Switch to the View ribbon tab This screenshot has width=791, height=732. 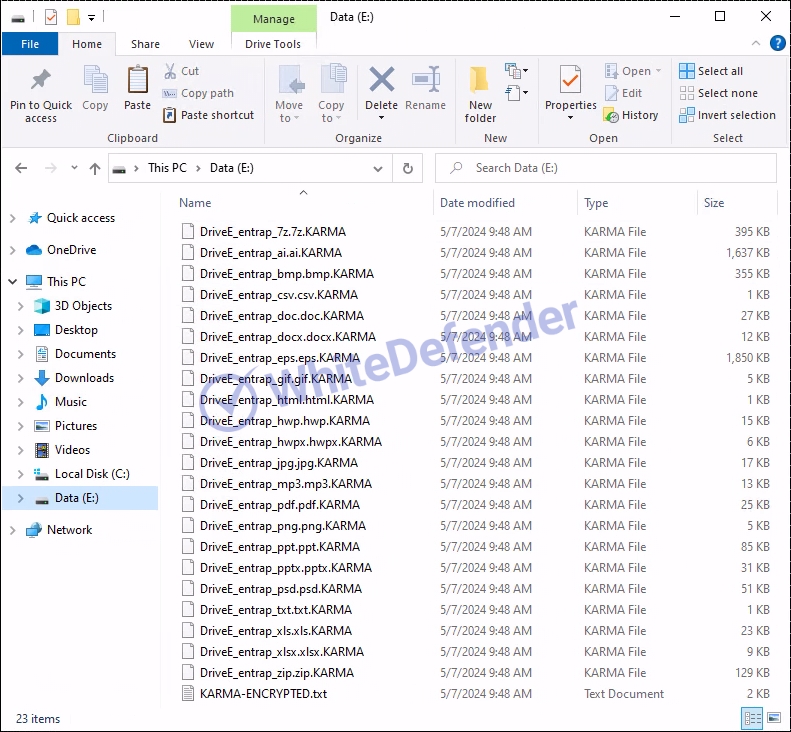(201, 44)
